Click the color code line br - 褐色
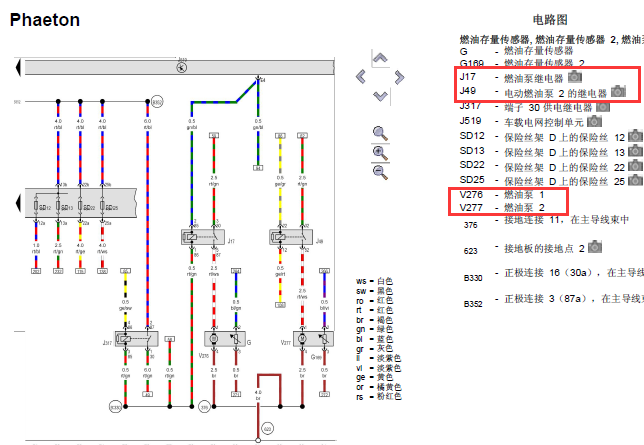The width and height of the screenshot is (644, 445). tap(374, 320)
